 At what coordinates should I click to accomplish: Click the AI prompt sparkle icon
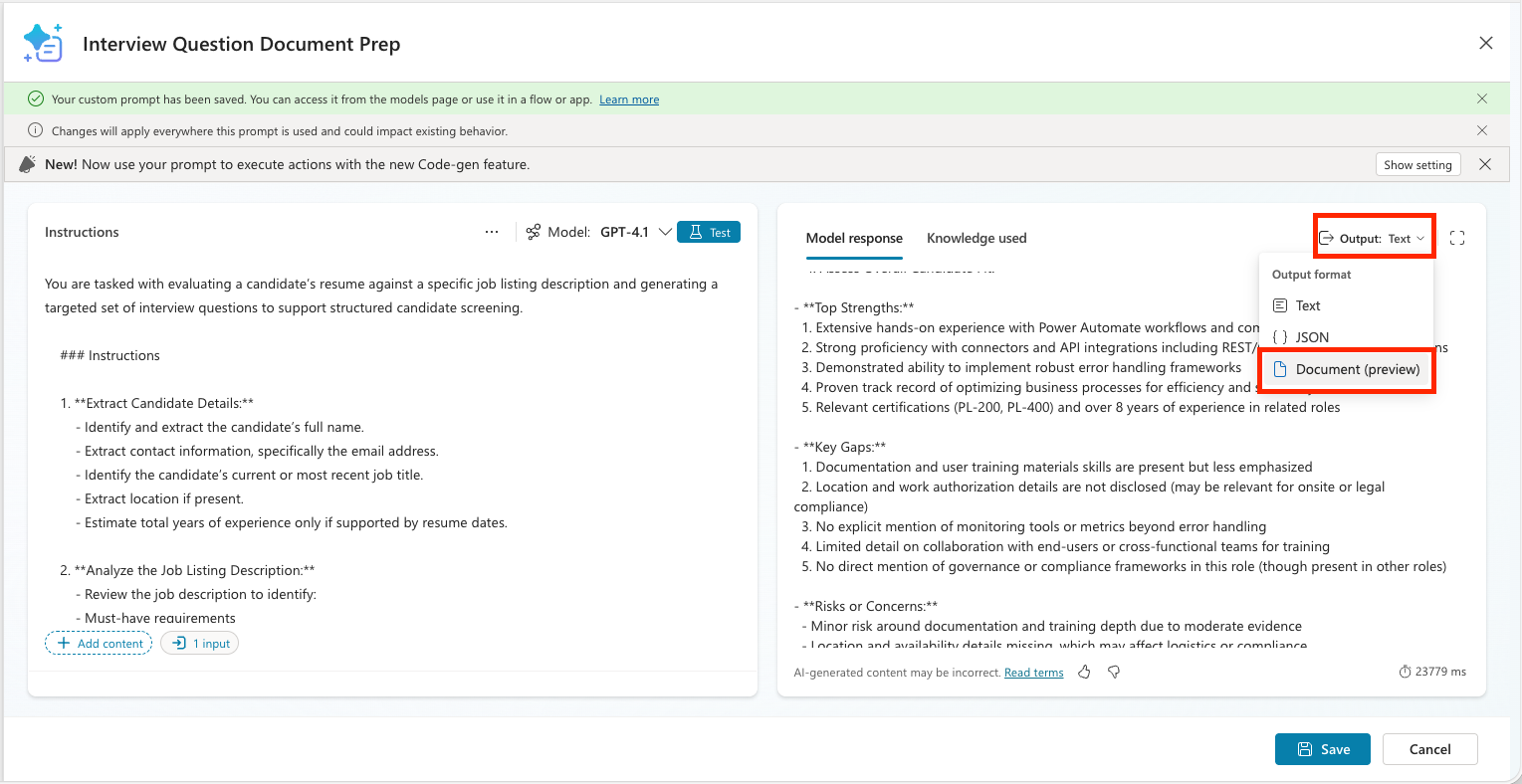pos(43,43)
